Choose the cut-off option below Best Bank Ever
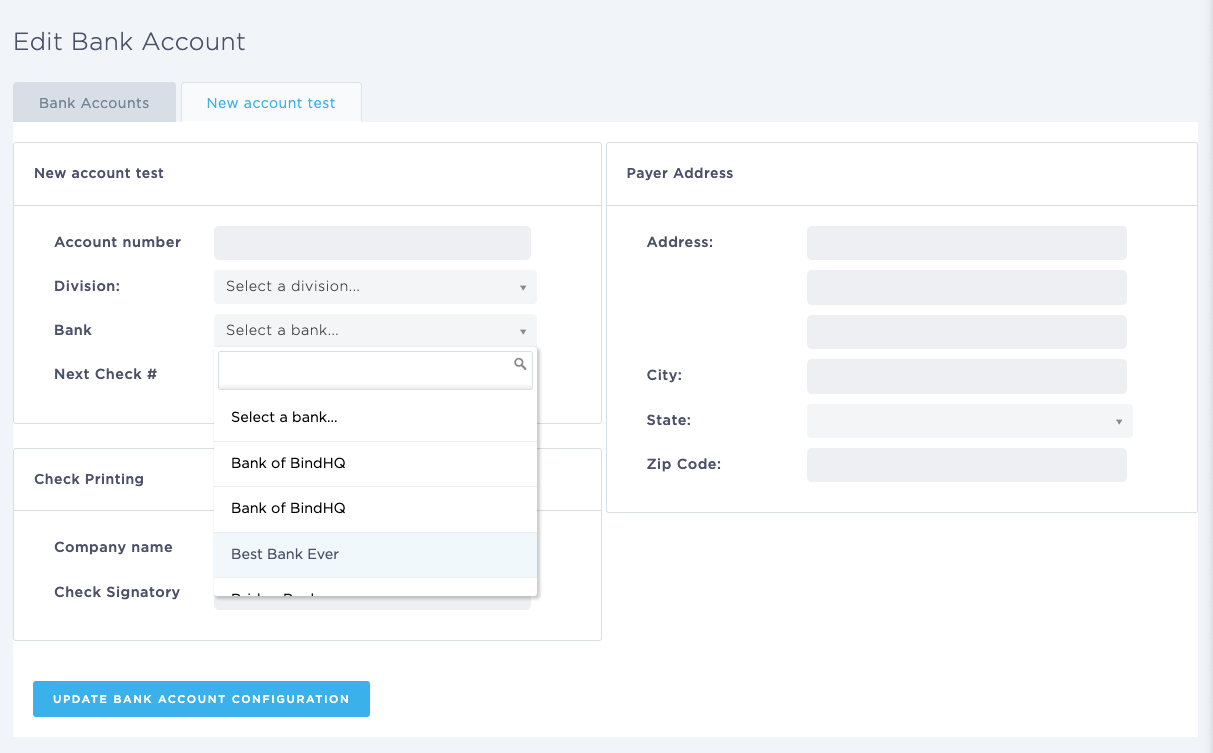1213x753 pixels. click(375, 590)
